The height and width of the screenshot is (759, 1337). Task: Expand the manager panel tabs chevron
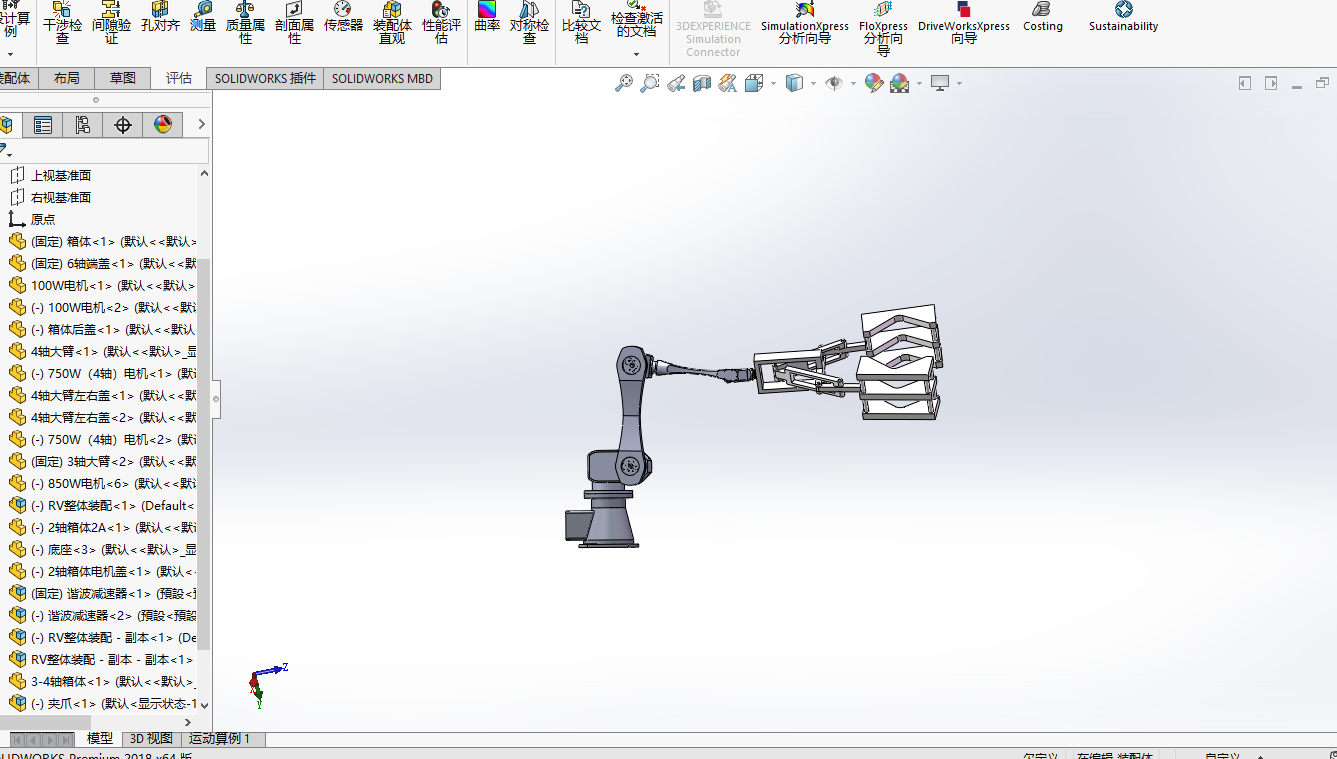click(201, 124)
